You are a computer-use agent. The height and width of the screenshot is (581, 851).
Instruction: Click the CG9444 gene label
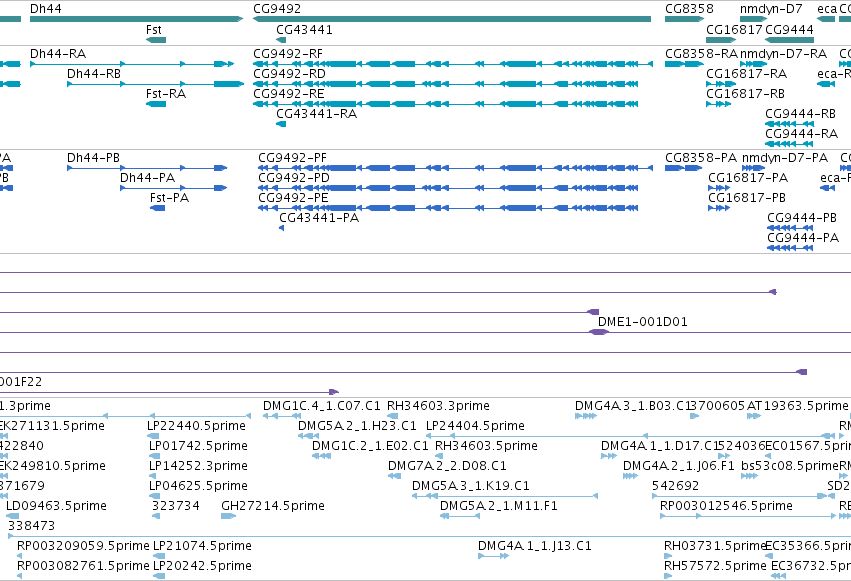(789, 30)
